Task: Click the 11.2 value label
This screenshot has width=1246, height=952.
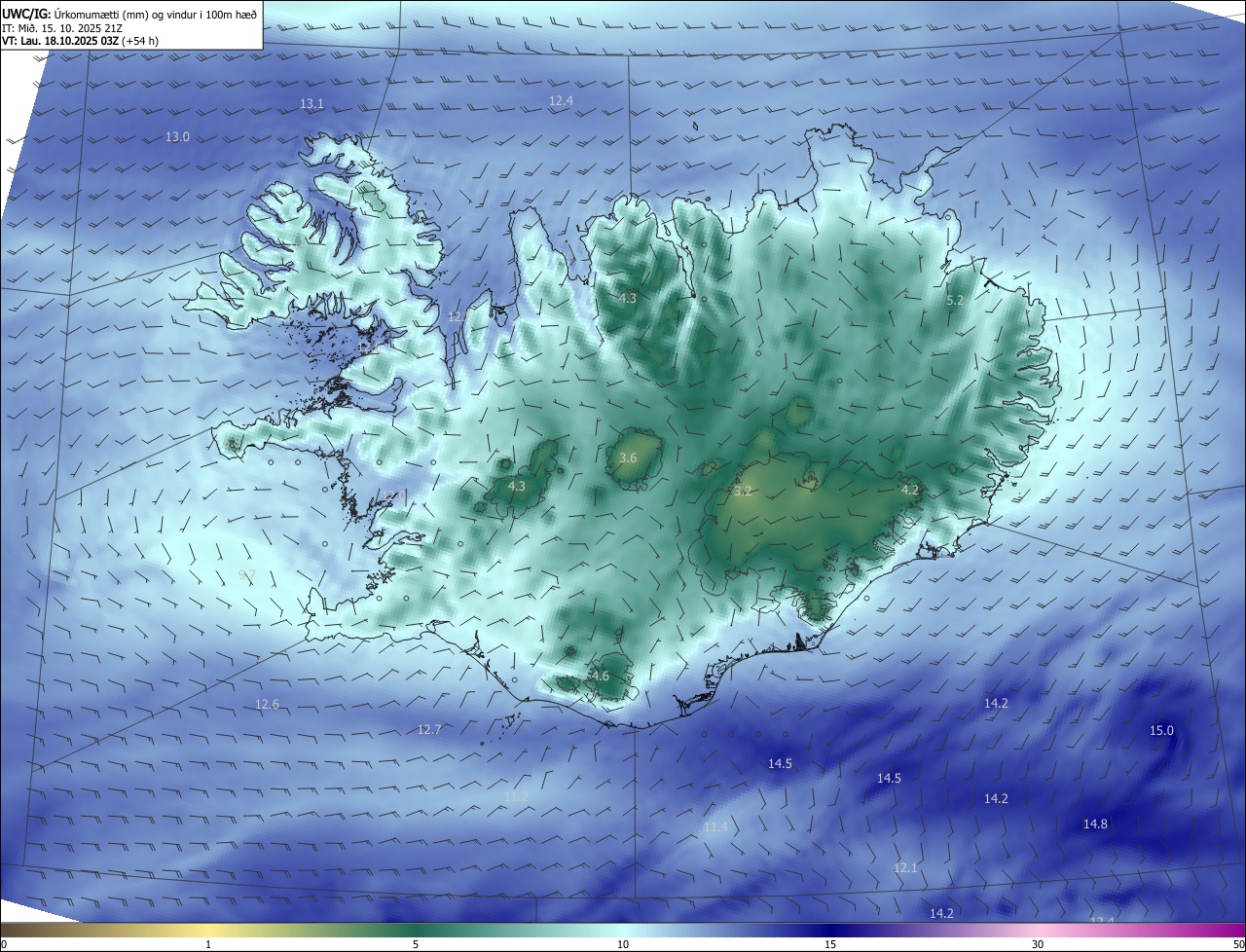Action: 517,796
